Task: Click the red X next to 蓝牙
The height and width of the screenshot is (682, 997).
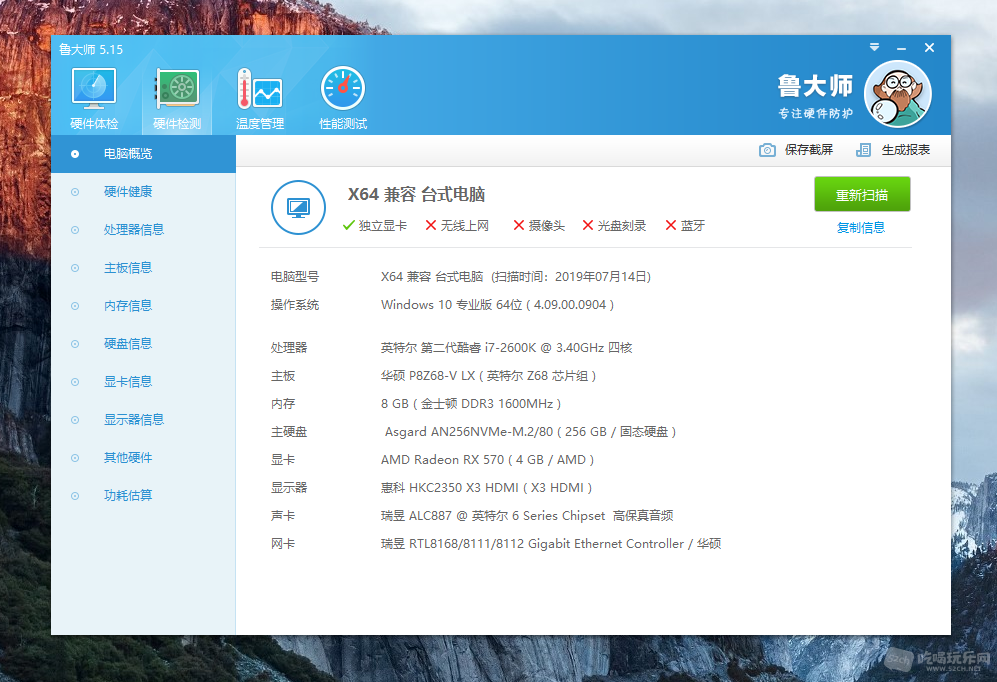Action: point(671,226)
